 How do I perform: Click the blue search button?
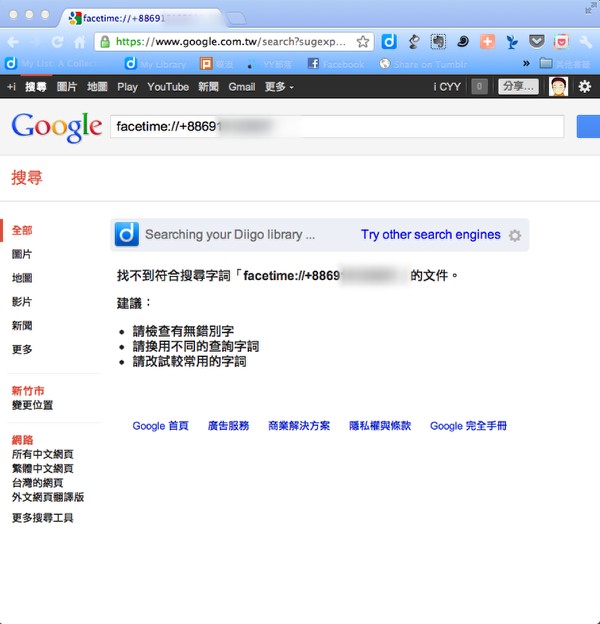click(x=588, y=127)
